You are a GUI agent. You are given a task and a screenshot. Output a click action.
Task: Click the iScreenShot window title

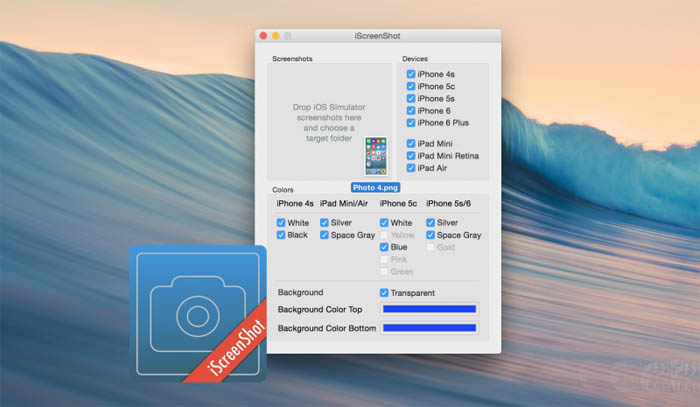click(x=377, y=36)
